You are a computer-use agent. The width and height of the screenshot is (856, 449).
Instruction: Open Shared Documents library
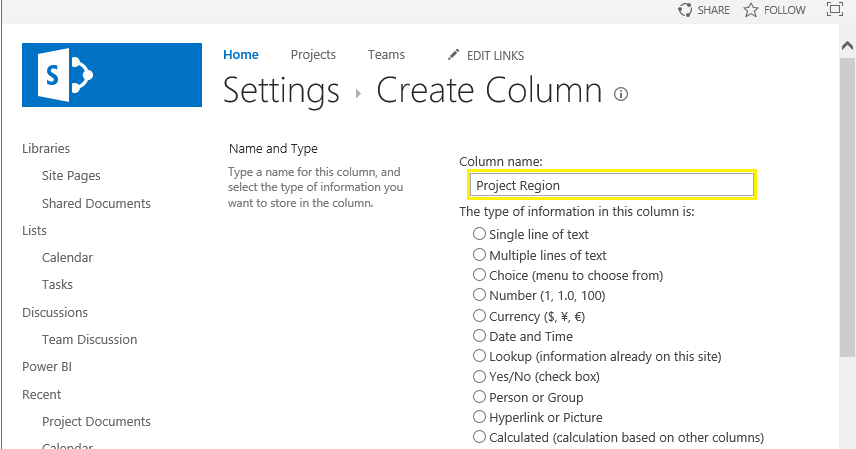coord(96,203)
